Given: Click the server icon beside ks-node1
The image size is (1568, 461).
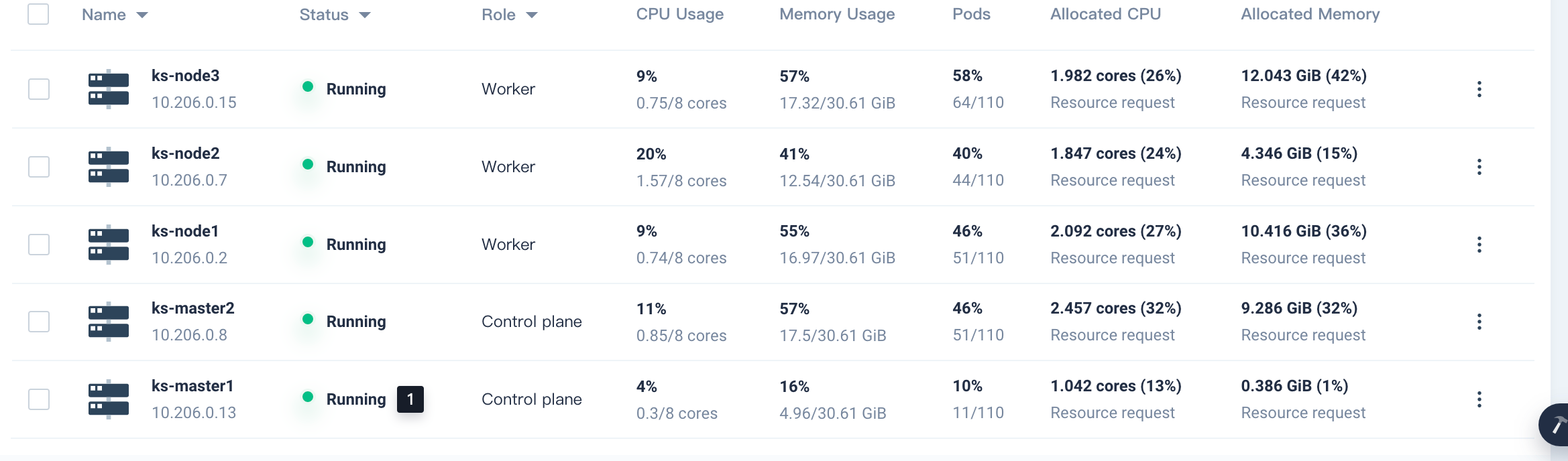Looking at the screenshot, I should coord(109,244).
